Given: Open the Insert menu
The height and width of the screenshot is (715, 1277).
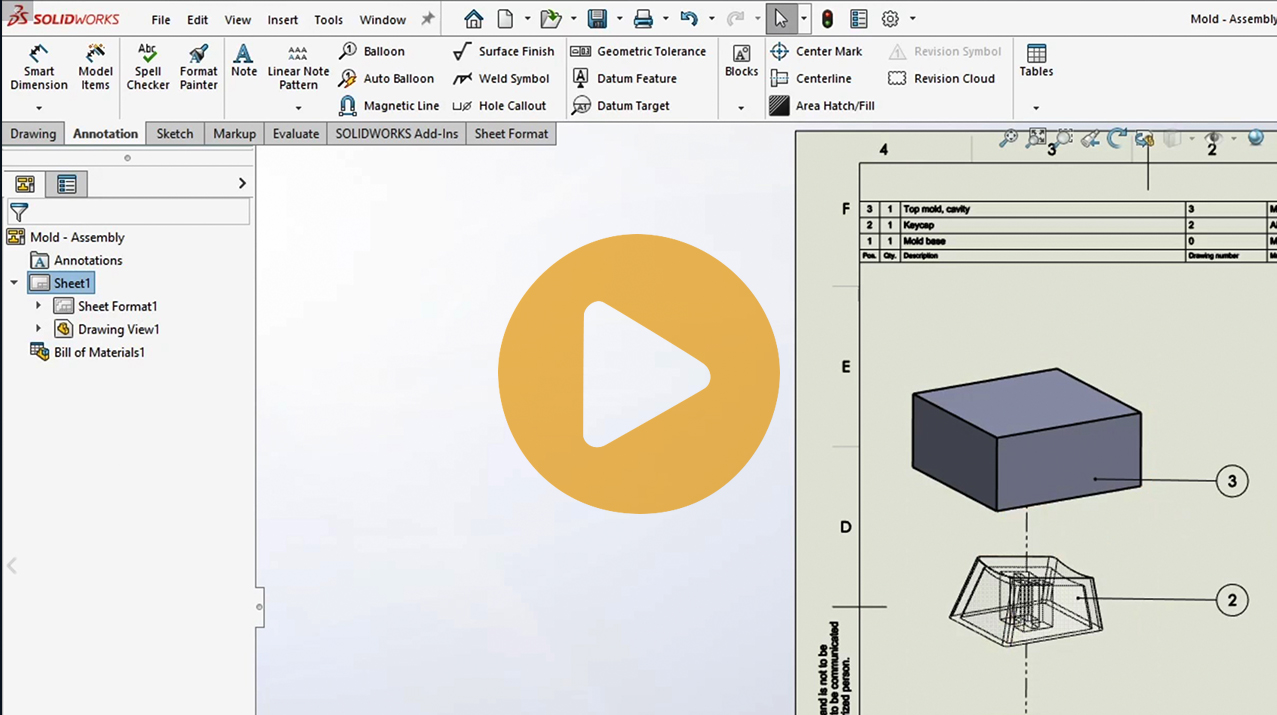Looking at the screenshot, I should pos(282,20).
